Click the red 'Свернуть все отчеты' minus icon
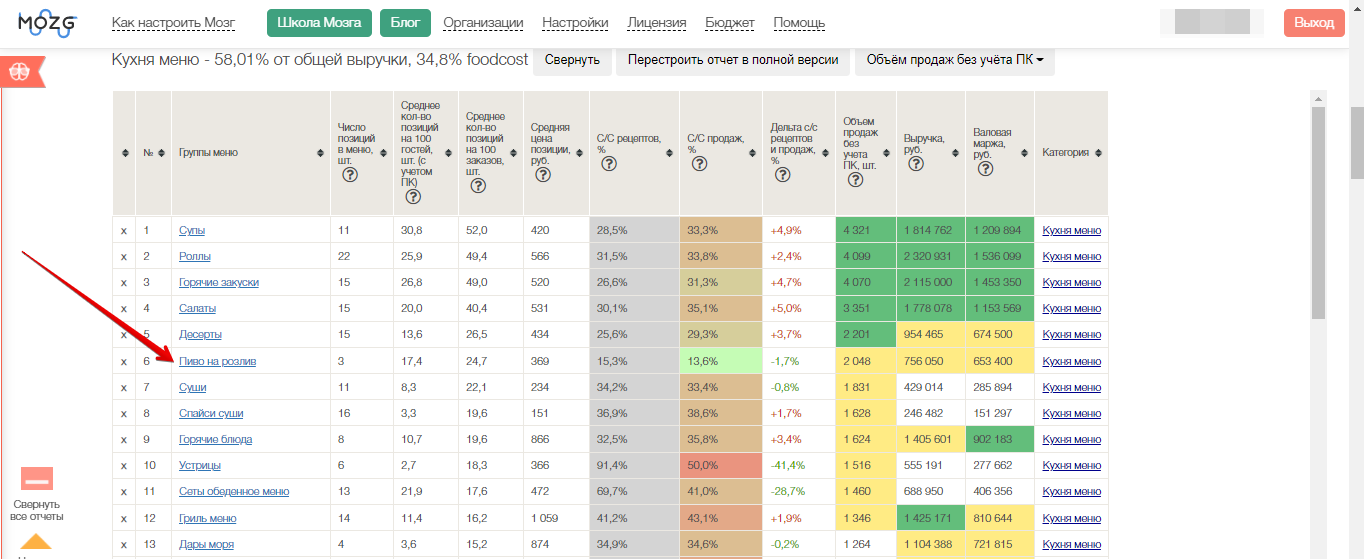Image resolution: width=1364 pixels, height=559 pixels. pyautogui.click(x=37, y=479)
